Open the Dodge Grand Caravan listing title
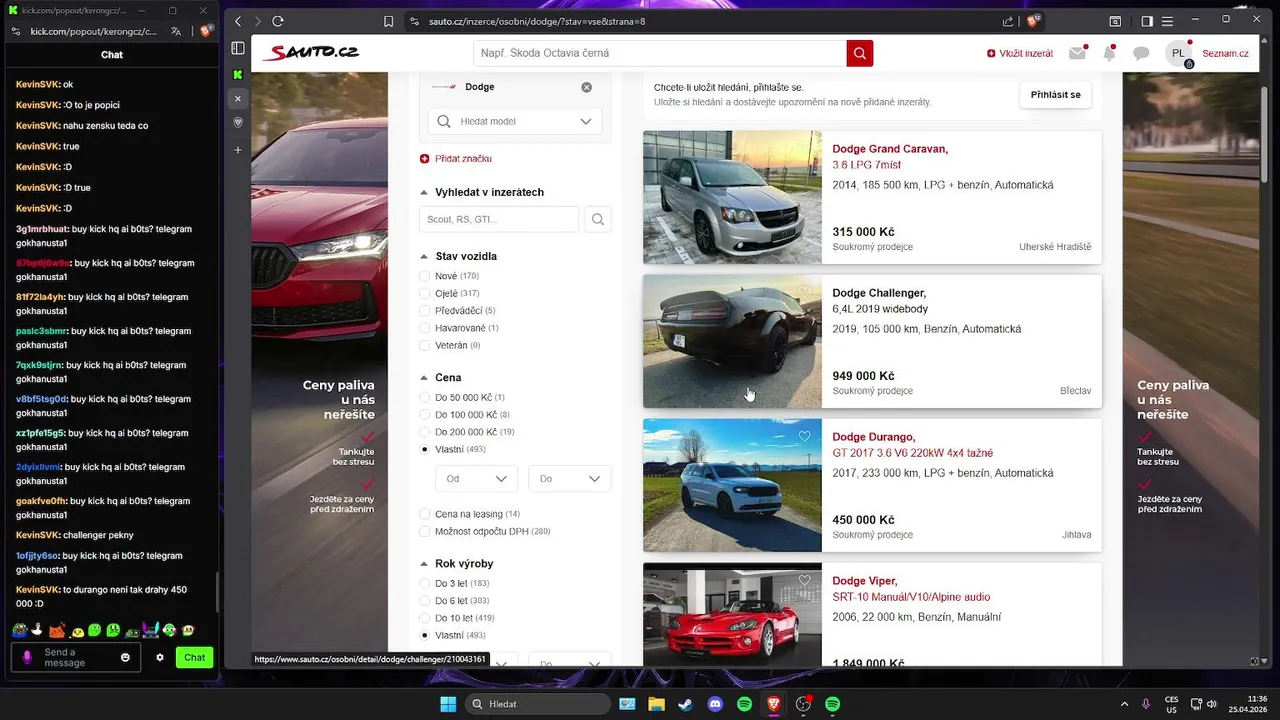Screen dimensions: 1280x720 coord(890,149)
